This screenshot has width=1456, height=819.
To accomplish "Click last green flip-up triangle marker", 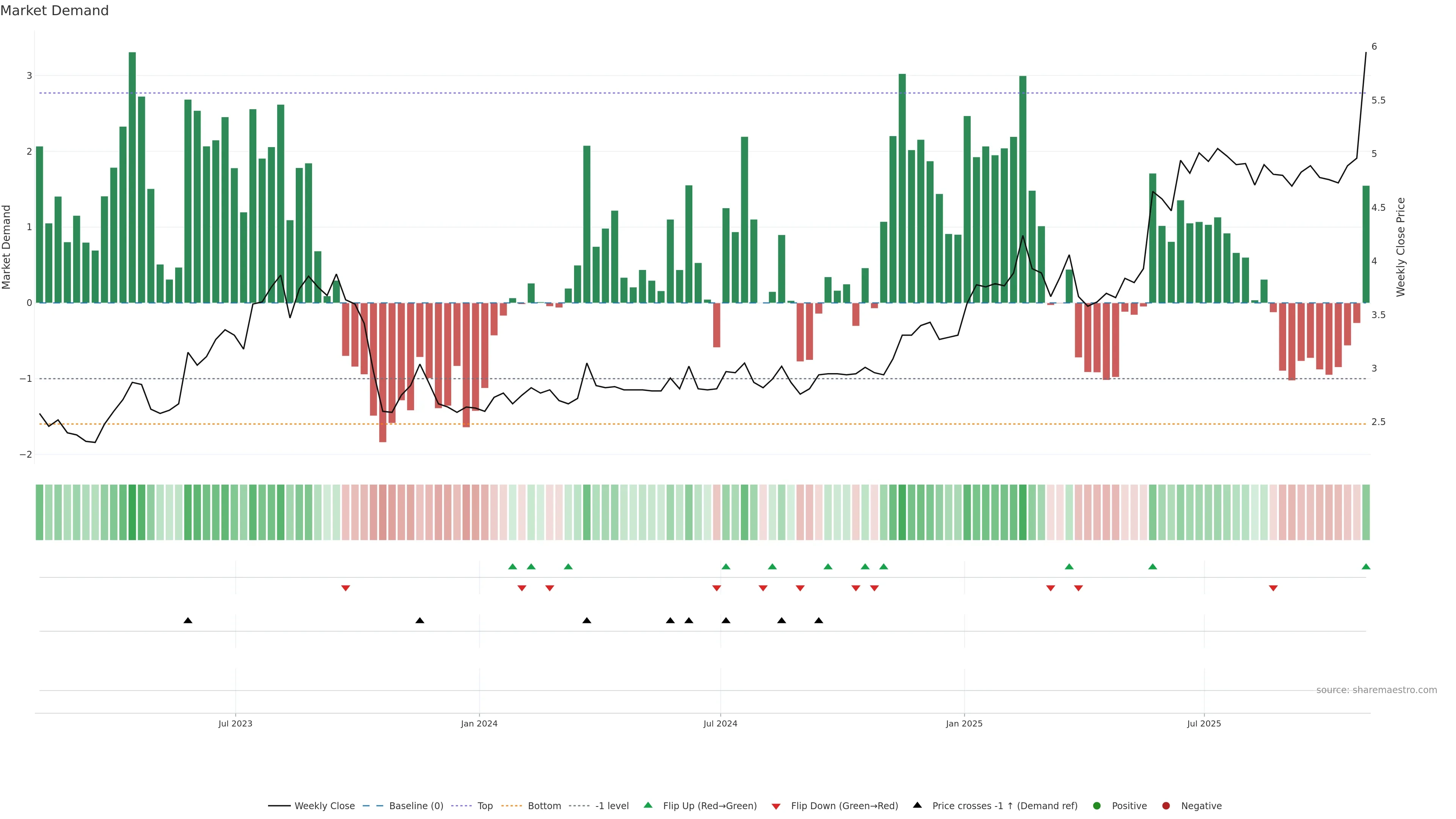I will click(1365, 567).
